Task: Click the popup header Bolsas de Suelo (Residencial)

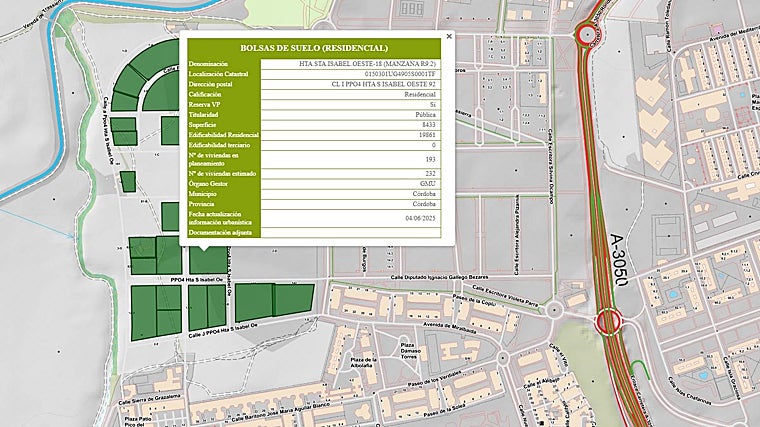Action: (x=314, y=48)
